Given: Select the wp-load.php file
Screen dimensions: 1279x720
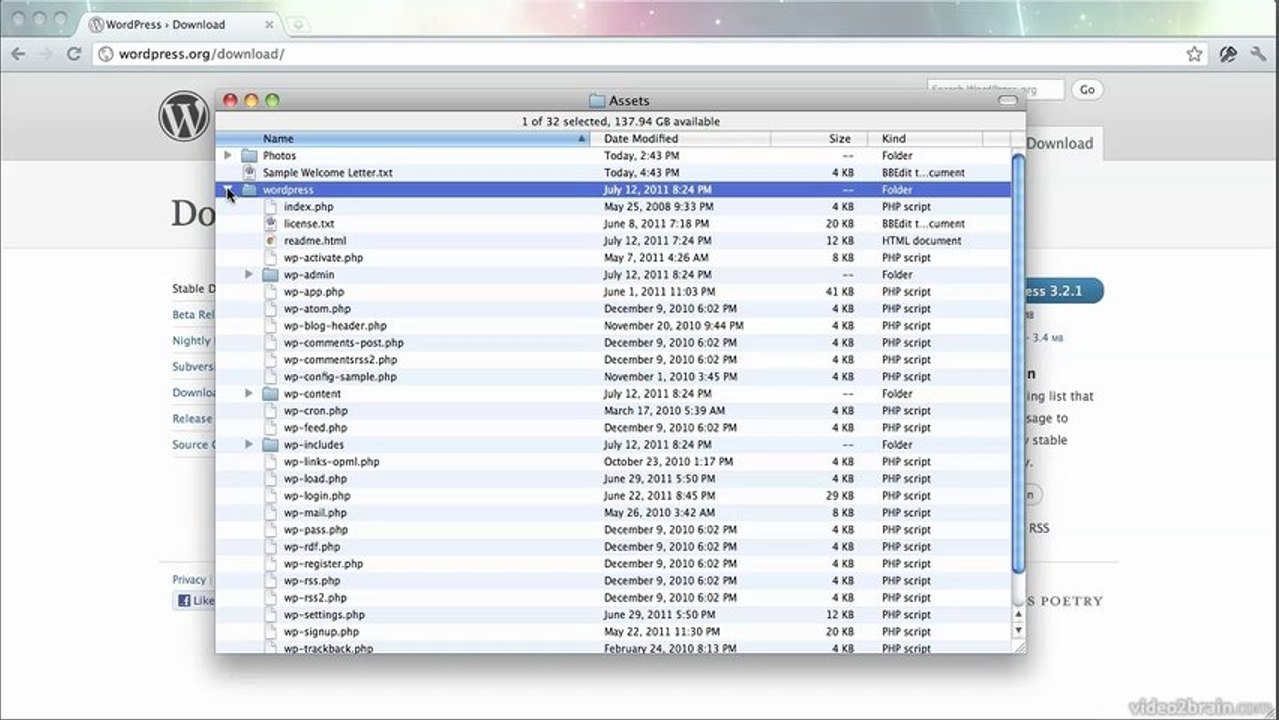Looking at the screenshot, I should (x=315, y=479).
